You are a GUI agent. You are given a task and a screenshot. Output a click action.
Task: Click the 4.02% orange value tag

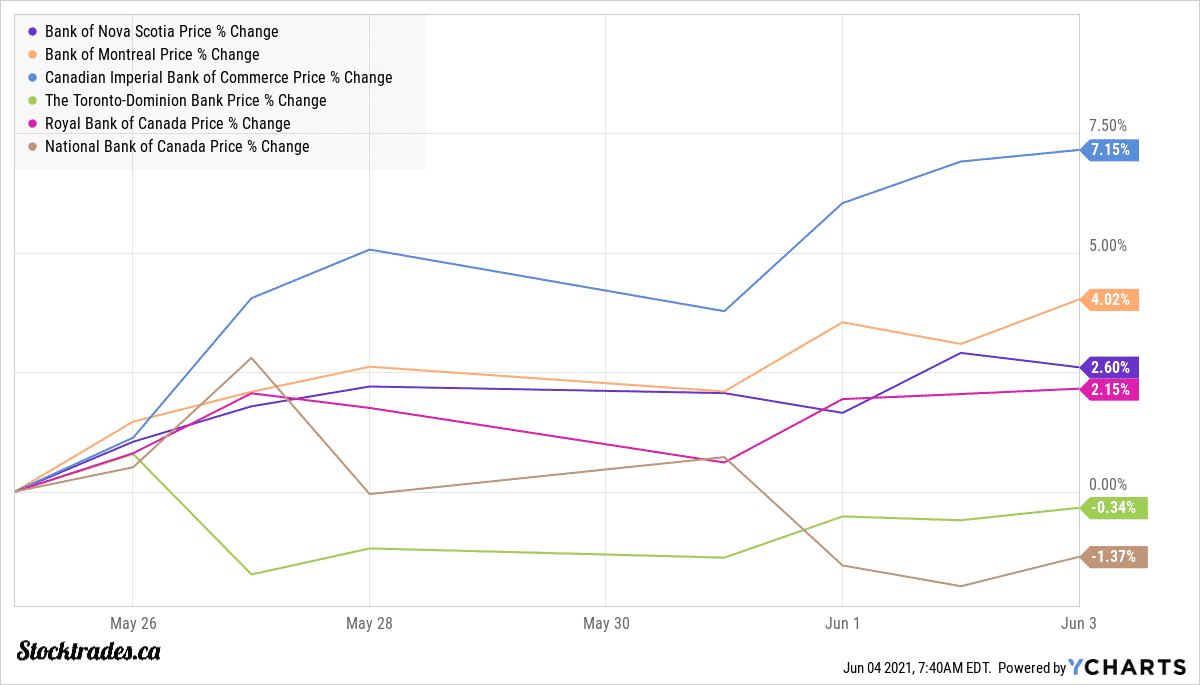[1110, 299]
